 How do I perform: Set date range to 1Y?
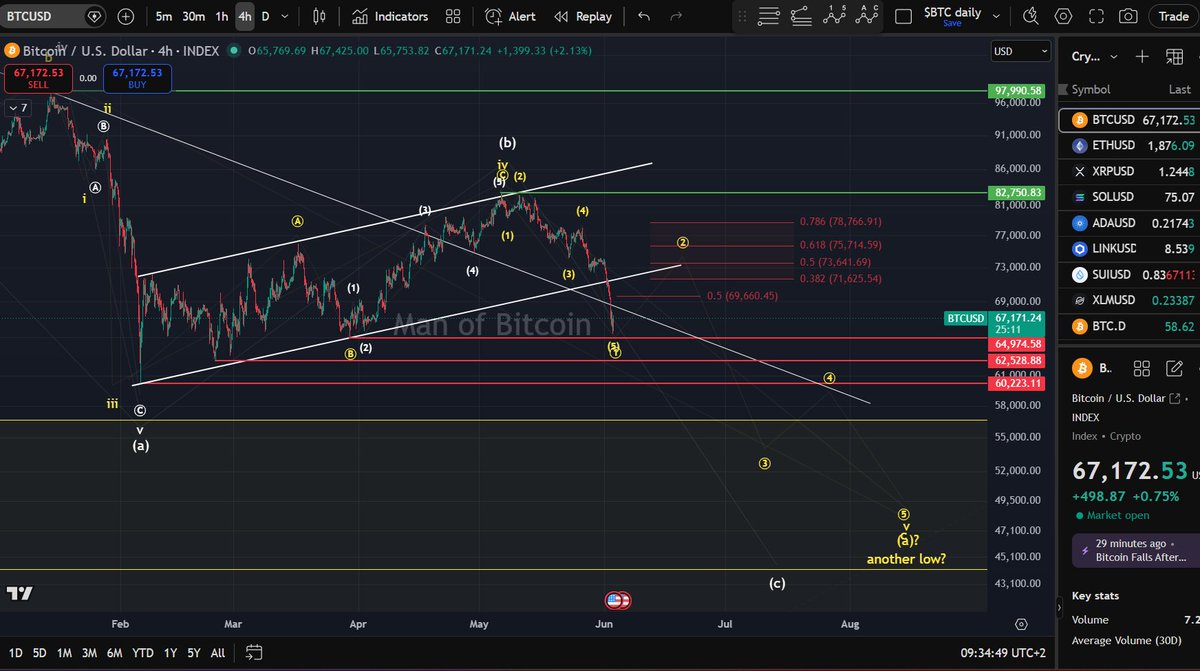(x=169, y=653)
